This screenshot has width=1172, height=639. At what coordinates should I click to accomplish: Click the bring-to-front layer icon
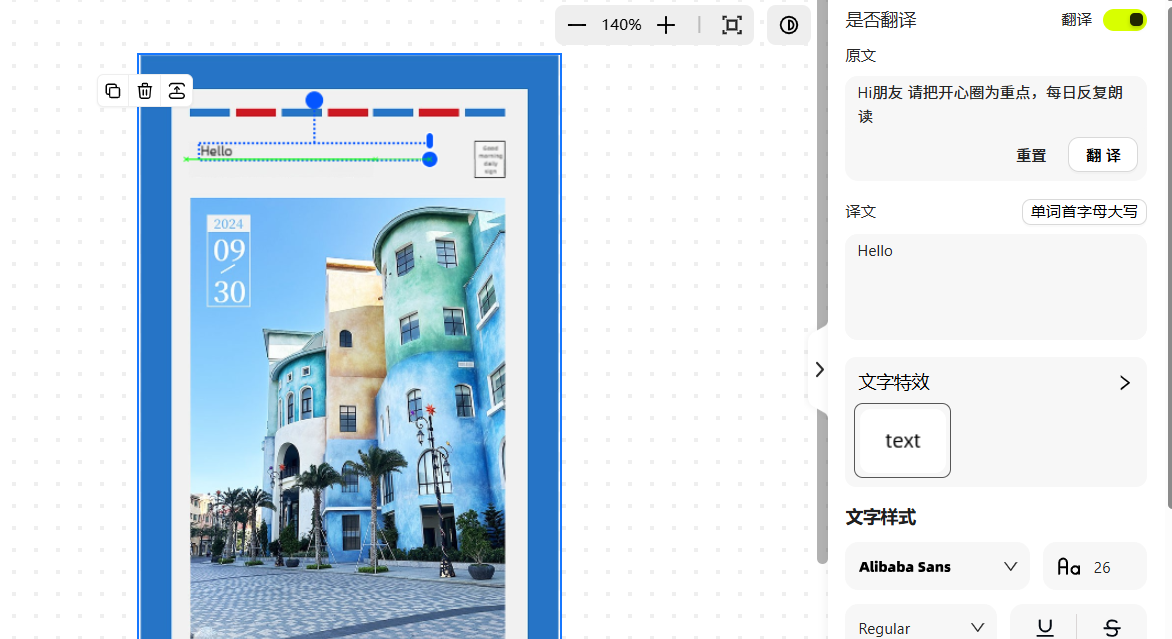point(176,91)
